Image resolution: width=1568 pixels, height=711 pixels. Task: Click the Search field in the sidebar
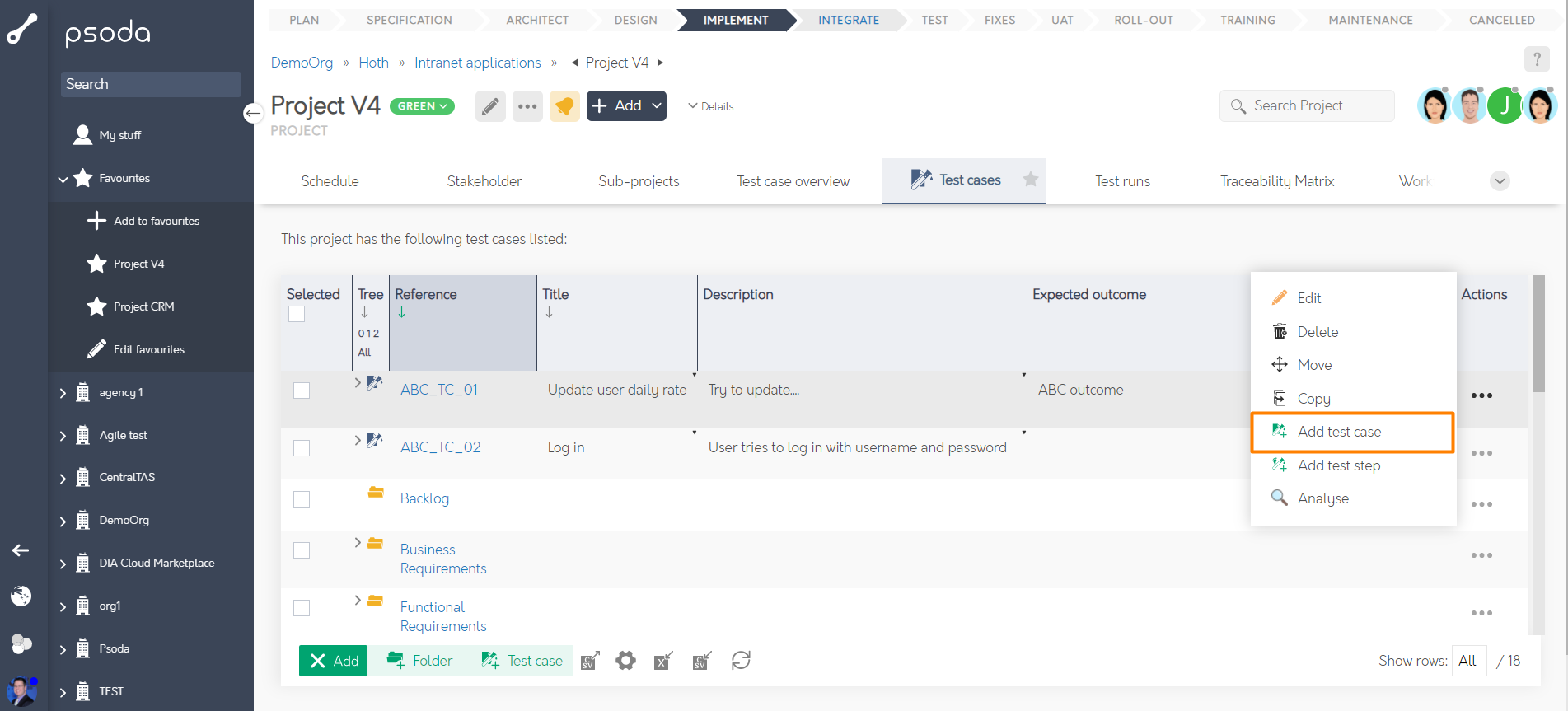pos(151,84)
